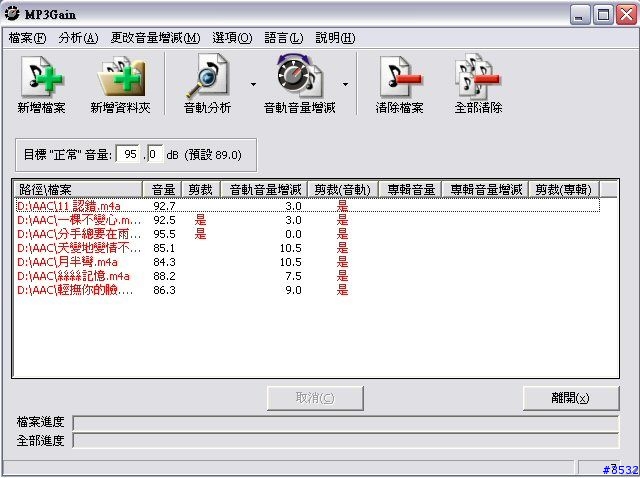Click the target volume field showing 95

(128, 155)
